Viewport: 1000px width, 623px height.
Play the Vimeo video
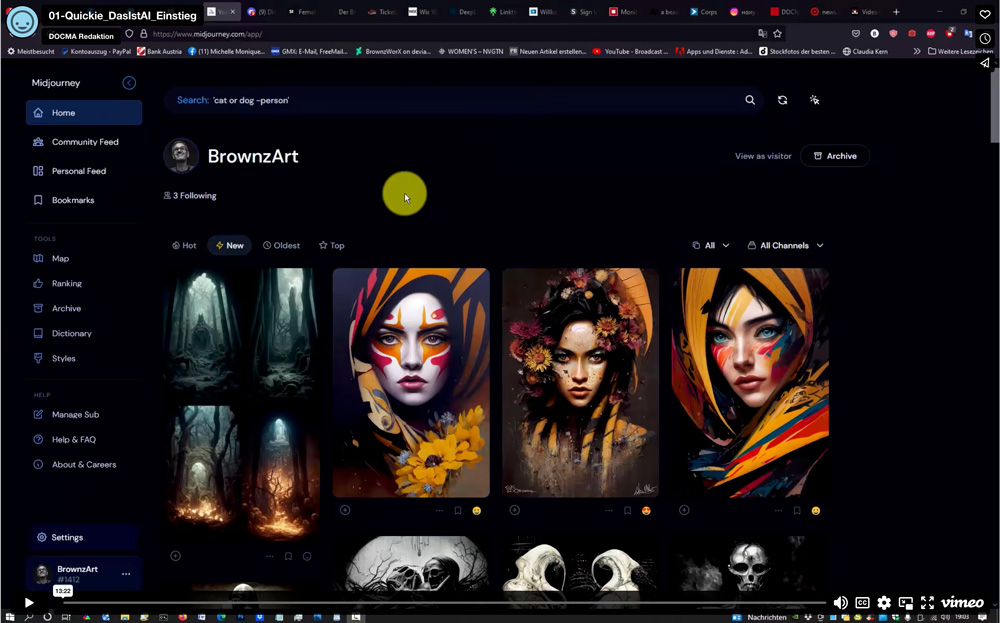click(29, 603)
